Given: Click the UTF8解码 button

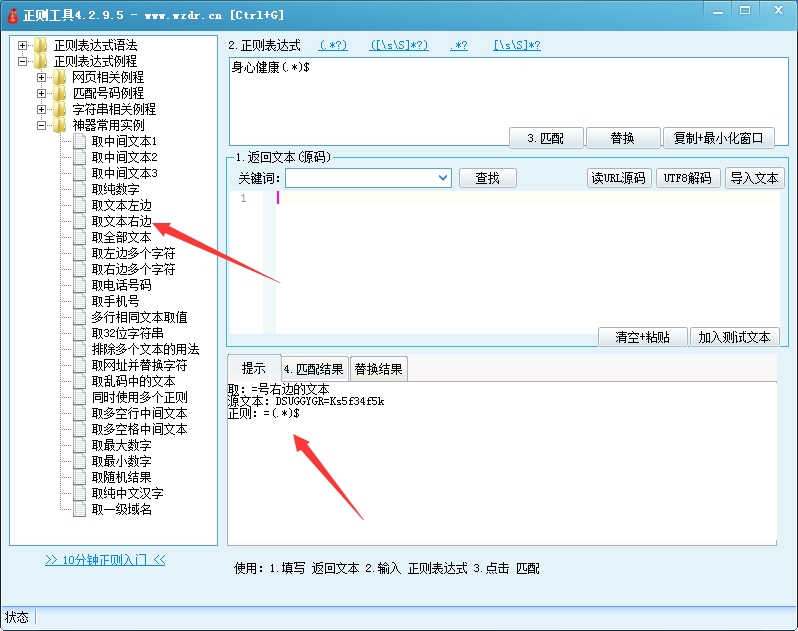Looking at the screenshot, I should pyautogui.click(x=688, y=178).
